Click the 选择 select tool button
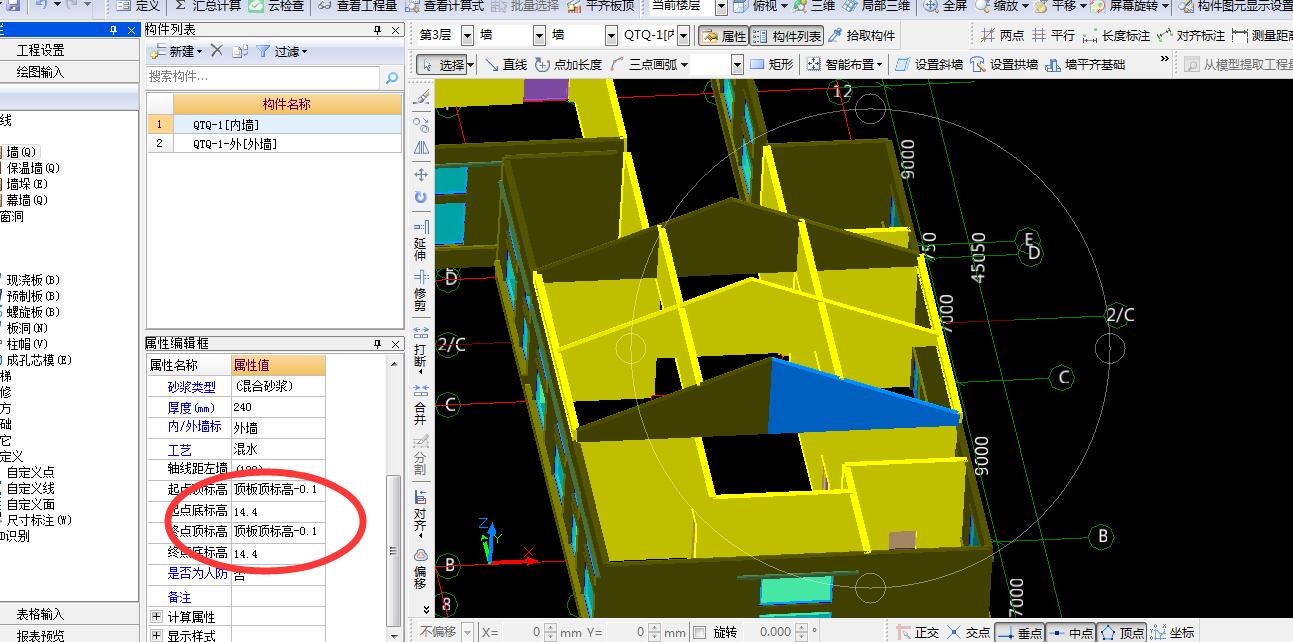 tap(443, 65)
